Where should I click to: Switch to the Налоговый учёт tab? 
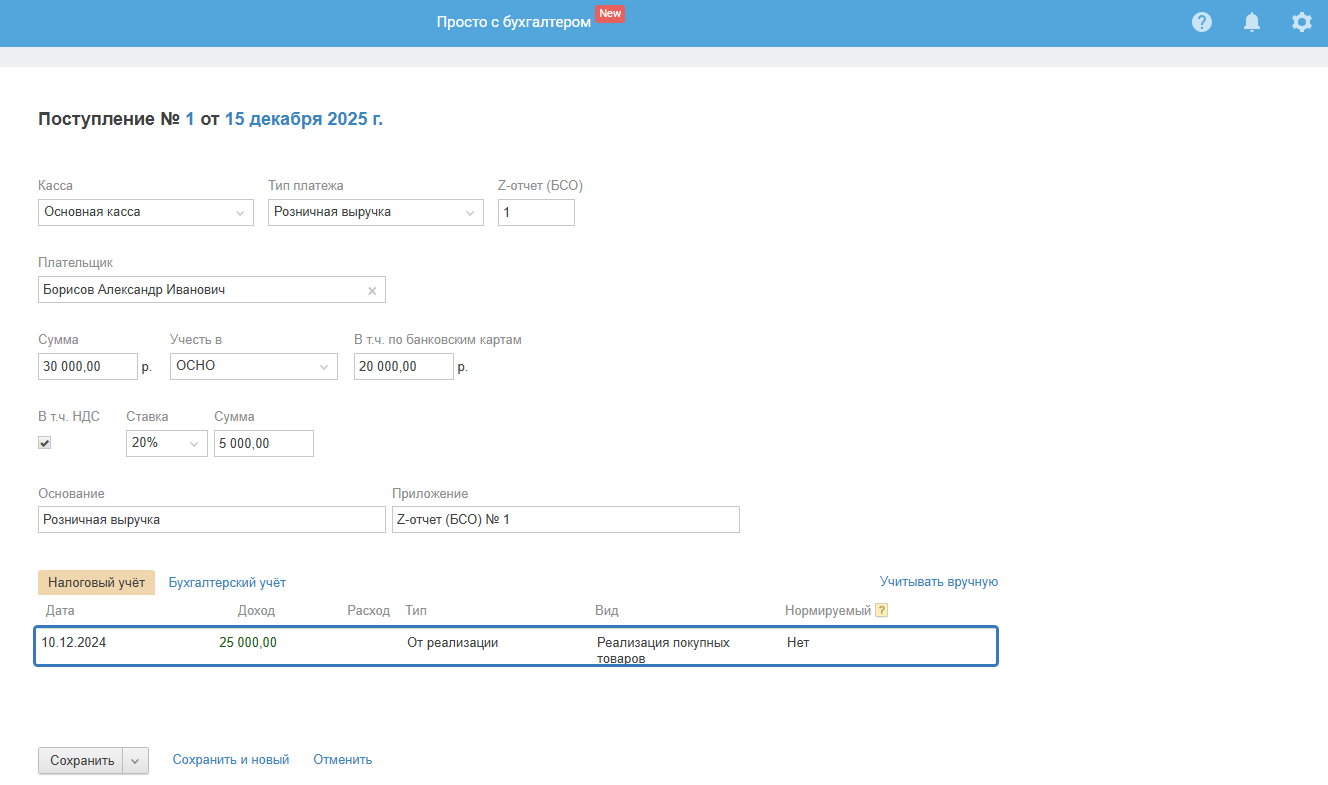97,583
